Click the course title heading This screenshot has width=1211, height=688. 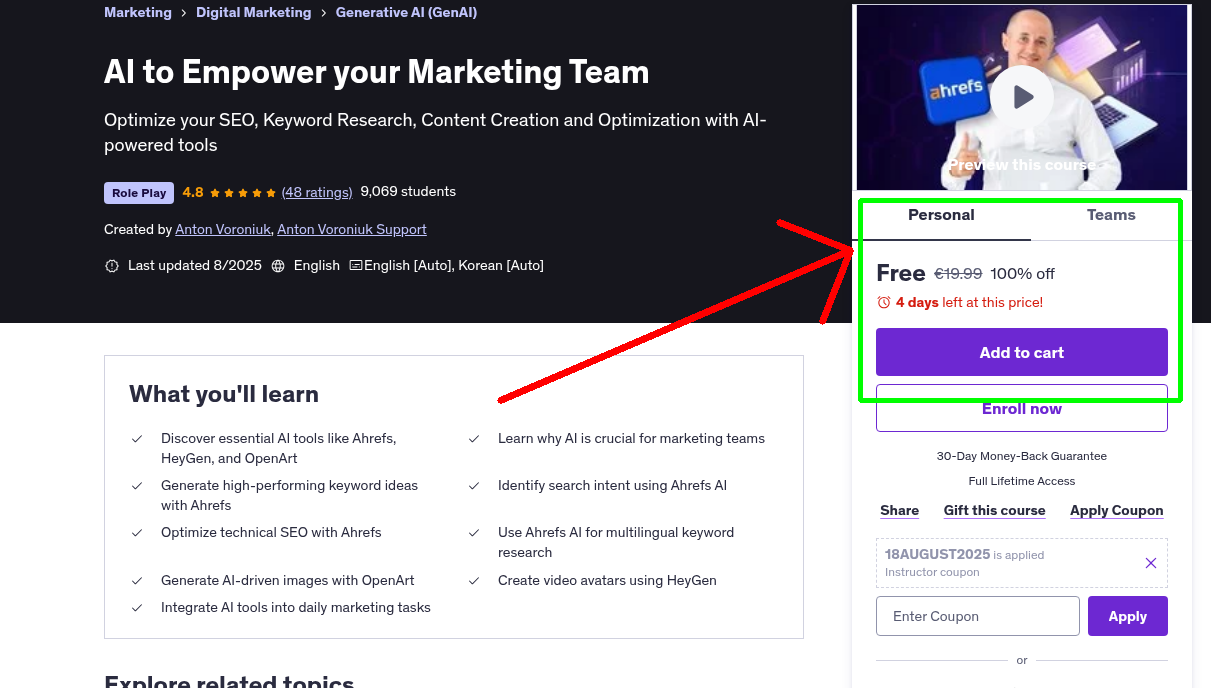(x=377, y=72)
